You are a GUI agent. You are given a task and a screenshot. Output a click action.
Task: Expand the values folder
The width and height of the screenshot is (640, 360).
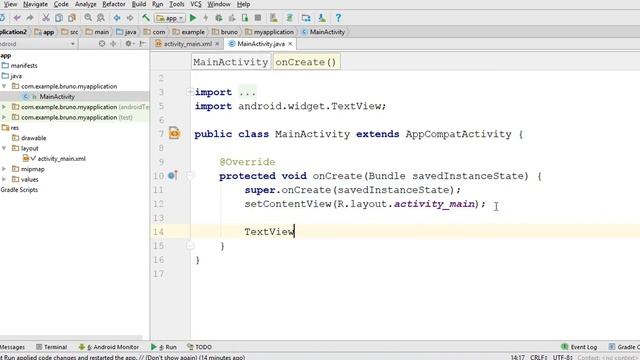tap(4, 179)
